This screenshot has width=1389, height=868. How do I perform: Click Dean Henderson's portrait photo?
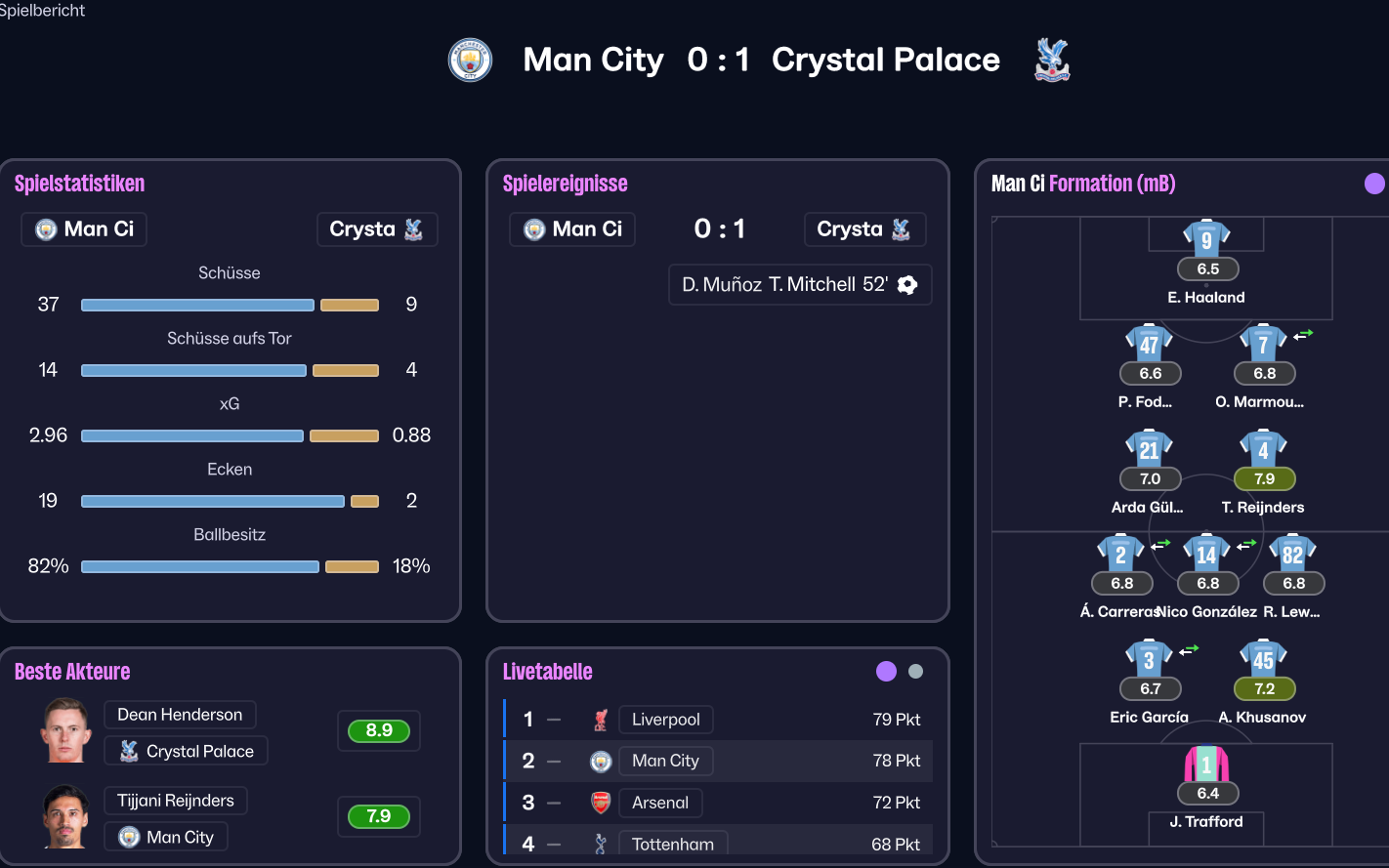66,729
